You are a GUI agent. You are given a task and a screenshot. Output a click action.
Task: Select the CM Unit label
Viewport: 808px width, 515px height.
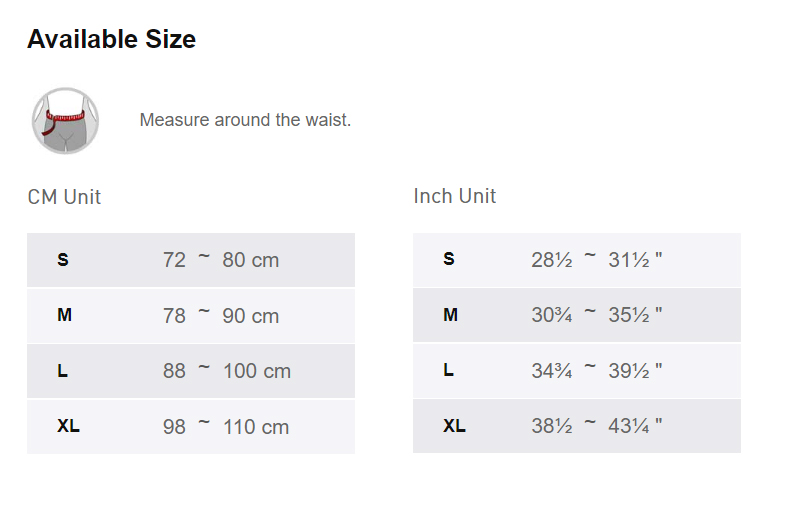pos(64,197)
